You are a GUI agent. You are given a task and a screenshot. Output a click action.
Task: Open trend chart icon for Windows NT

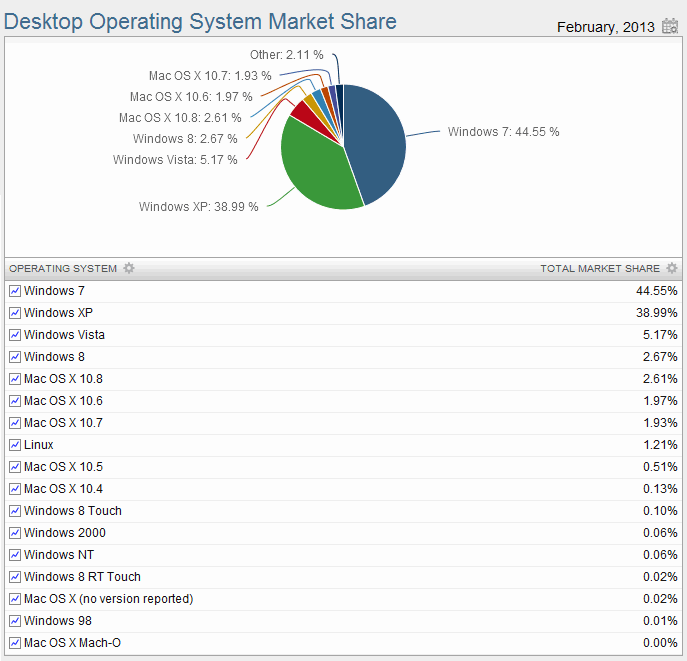pyautogui.click(x=15, y=555)
